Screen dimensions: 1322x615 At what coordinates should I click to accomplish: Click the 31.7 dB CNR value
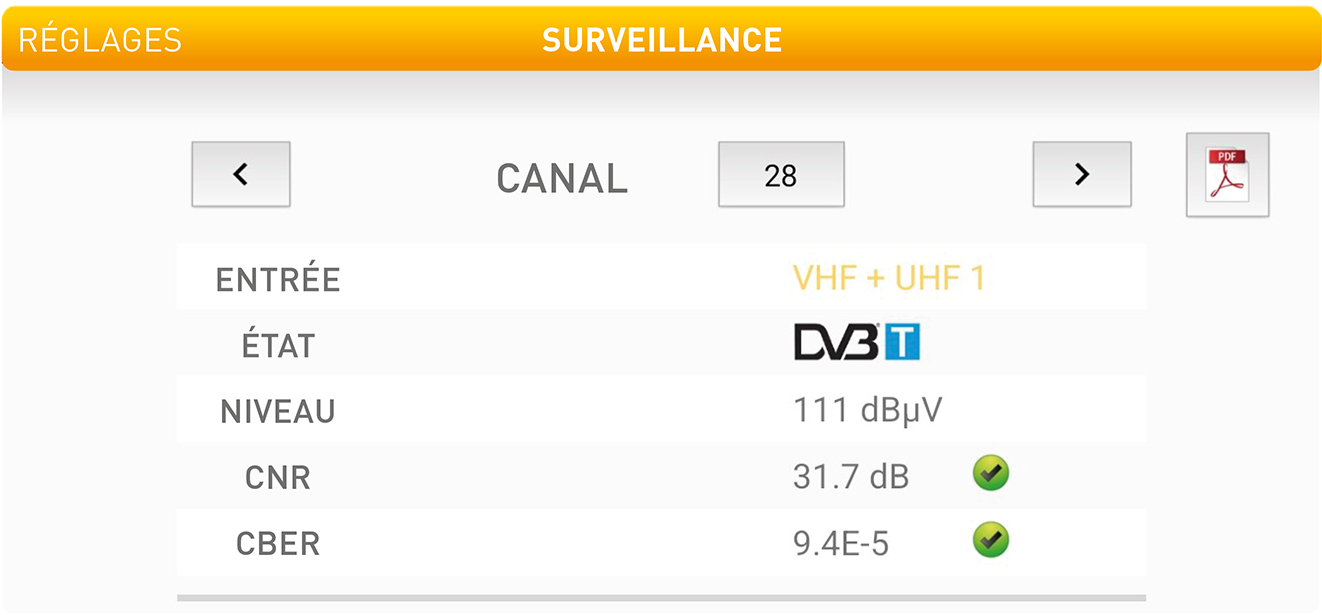pyautogui.click(x=851, y=477)
